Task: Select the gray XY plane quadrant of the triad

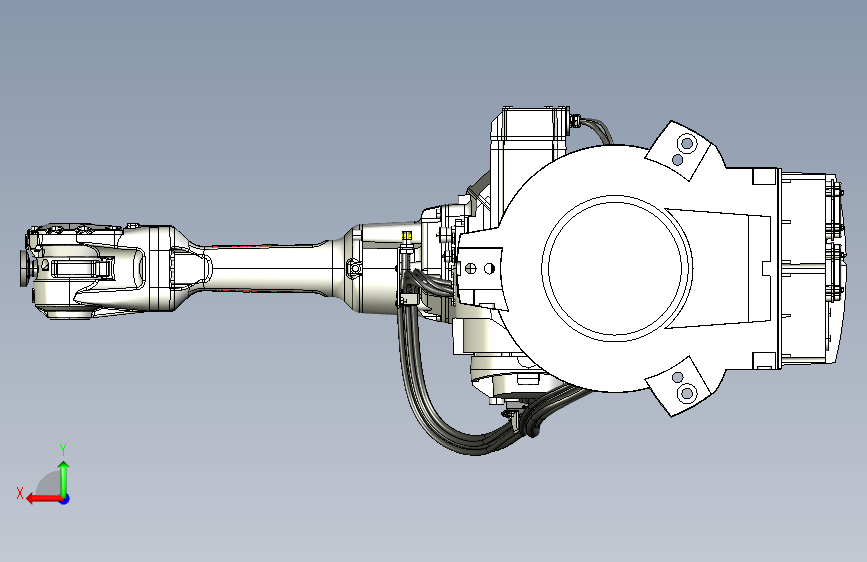Action: click(49, 483)
